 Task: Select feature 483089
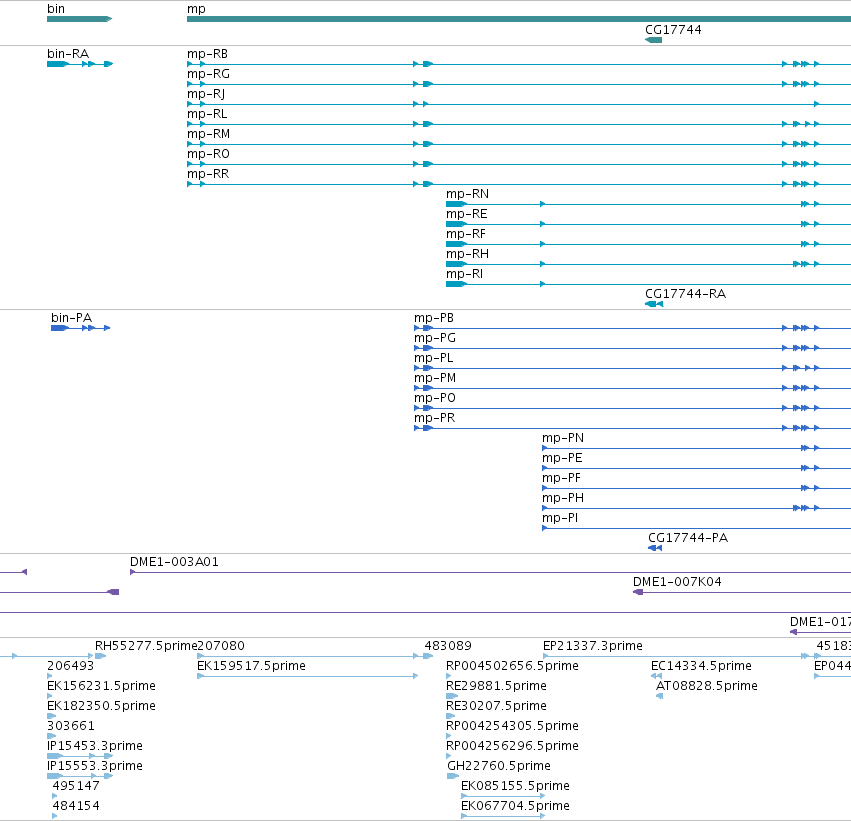coord(448,646)
